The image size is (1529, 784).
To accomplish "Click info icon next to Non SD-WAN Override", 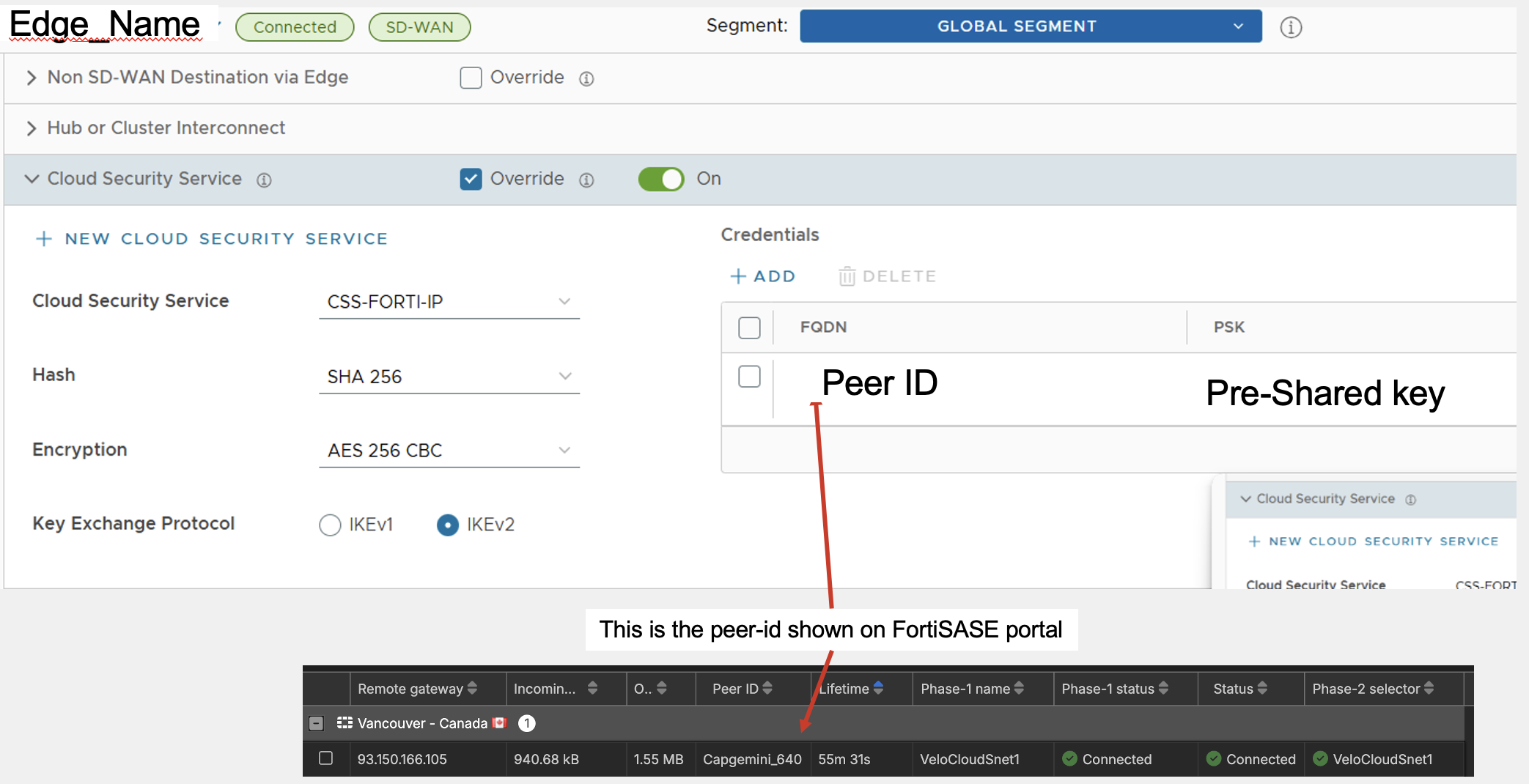I will pos(586,78).
